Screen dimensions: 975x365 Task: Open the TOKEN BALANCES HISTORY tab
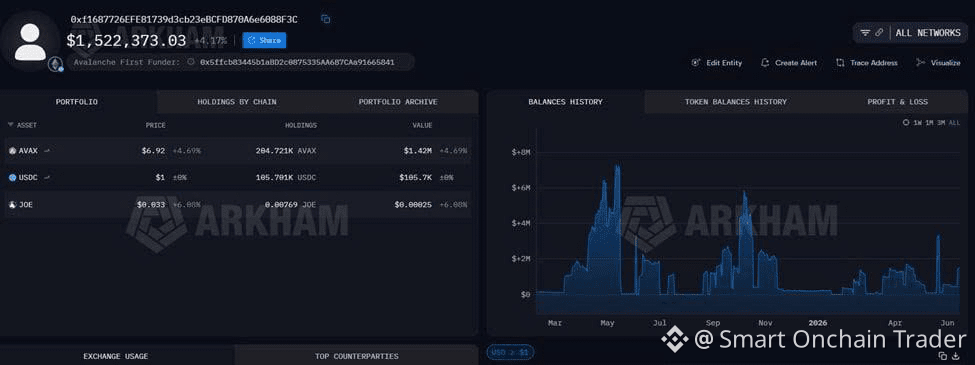pos(736,102)
